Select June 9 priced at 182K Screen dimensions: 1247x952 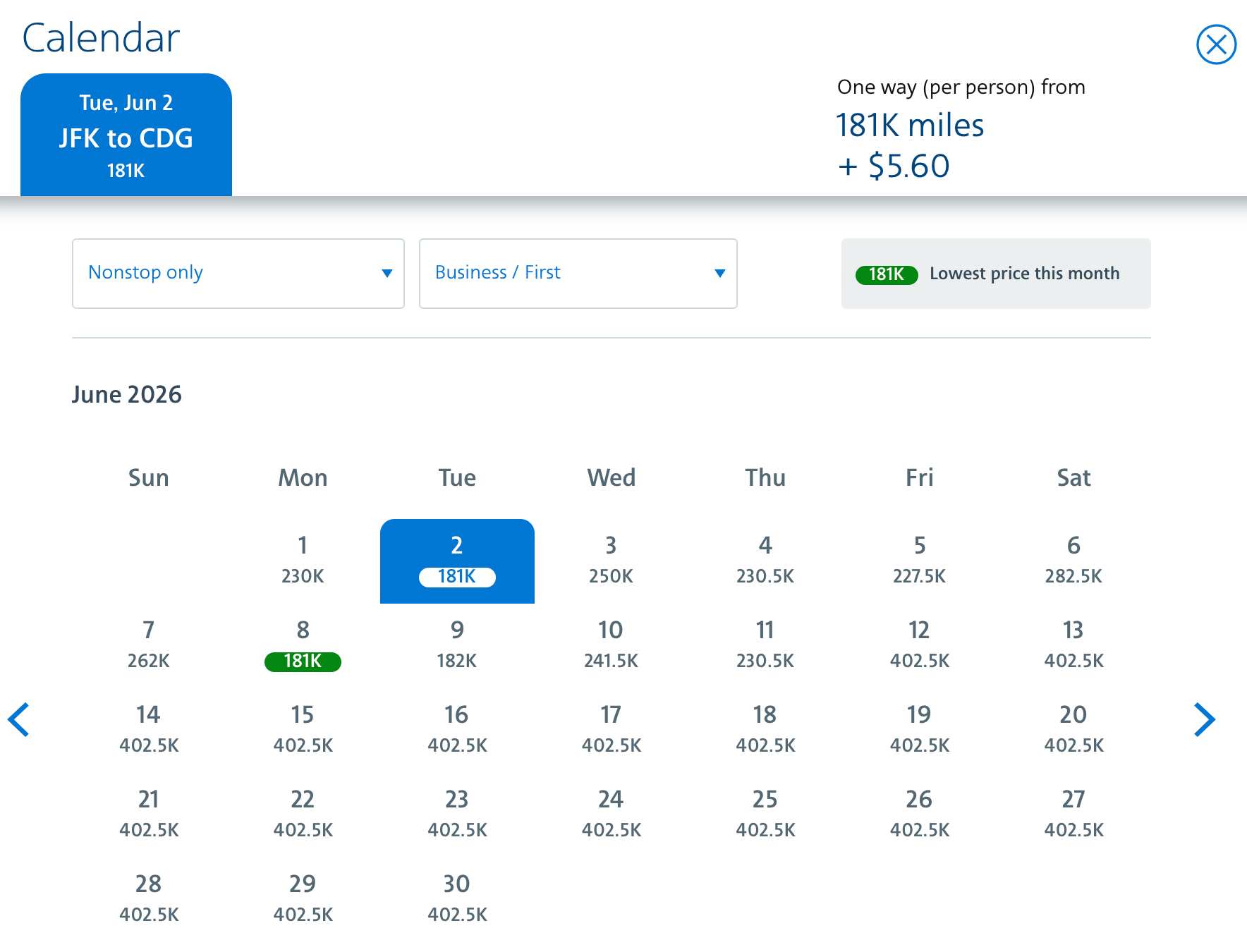coord(457,644)
